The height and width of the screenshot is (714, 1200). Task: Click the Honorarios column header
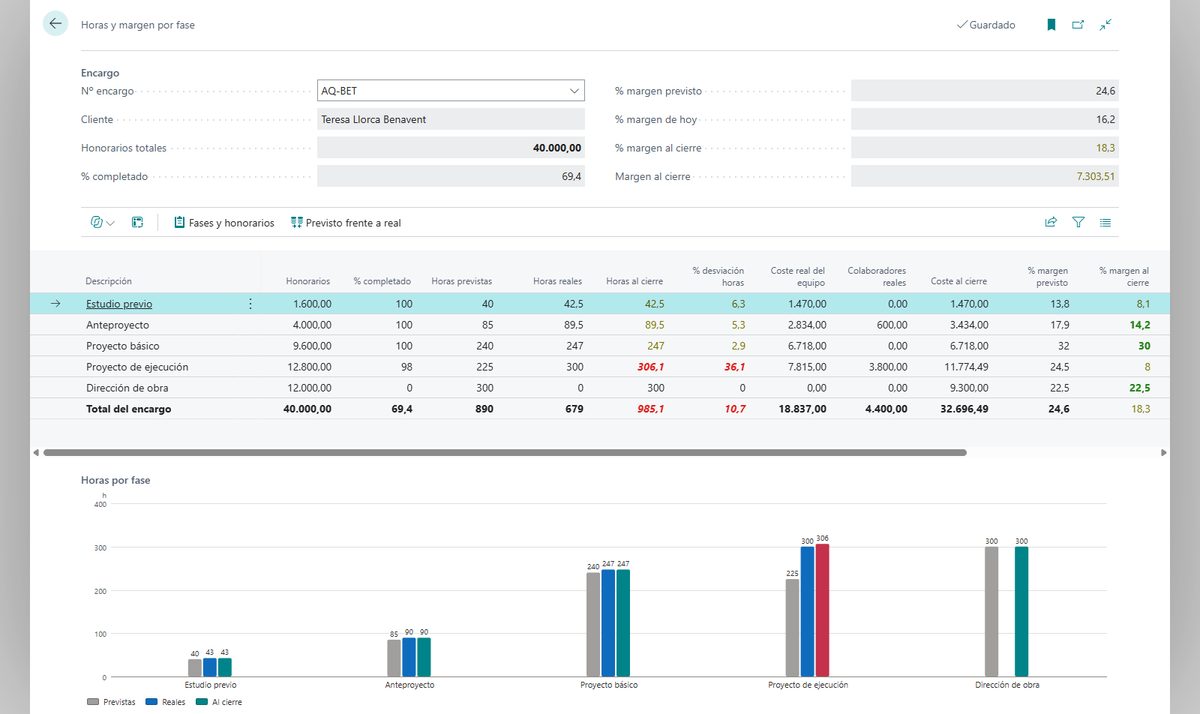(307, 281)
